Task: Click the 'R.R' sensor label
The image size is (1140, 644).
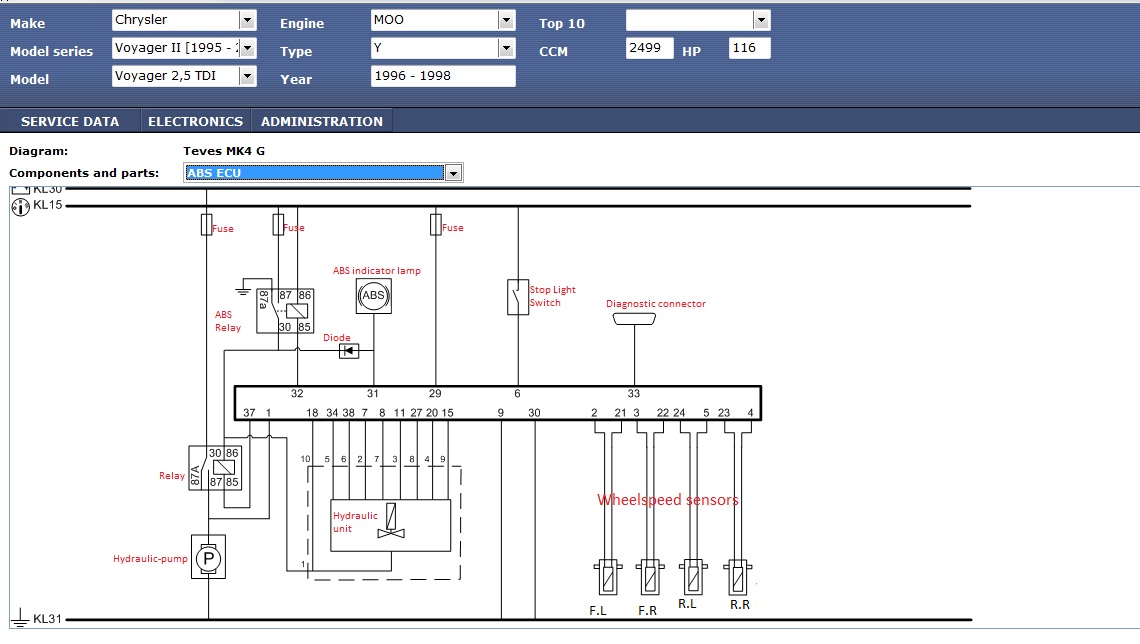Action: click(x=740, y=605)
